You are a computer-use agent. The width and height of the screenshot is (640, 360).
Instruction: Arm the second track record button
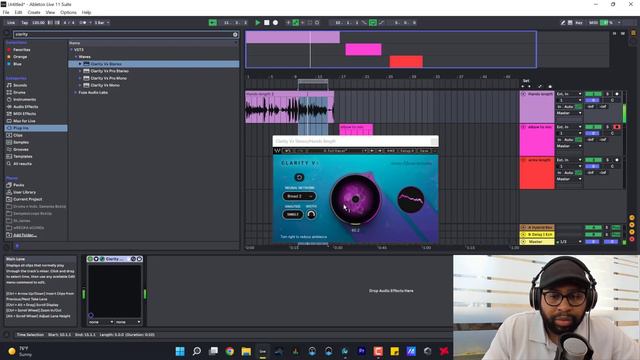pyautogui.click(x=617, y=127)
